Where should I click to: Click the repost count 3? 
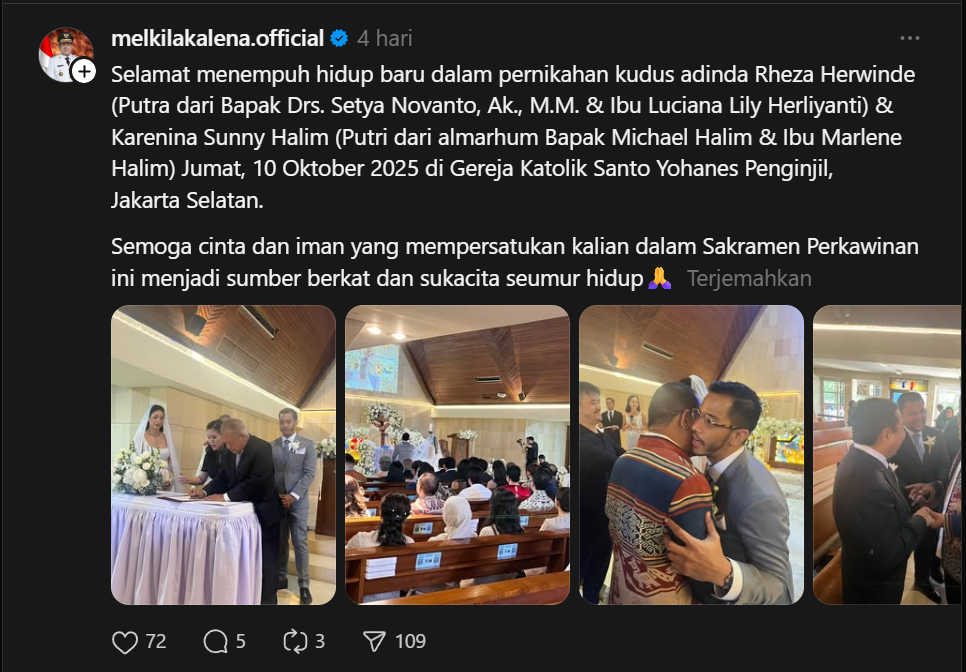point(320,642)
